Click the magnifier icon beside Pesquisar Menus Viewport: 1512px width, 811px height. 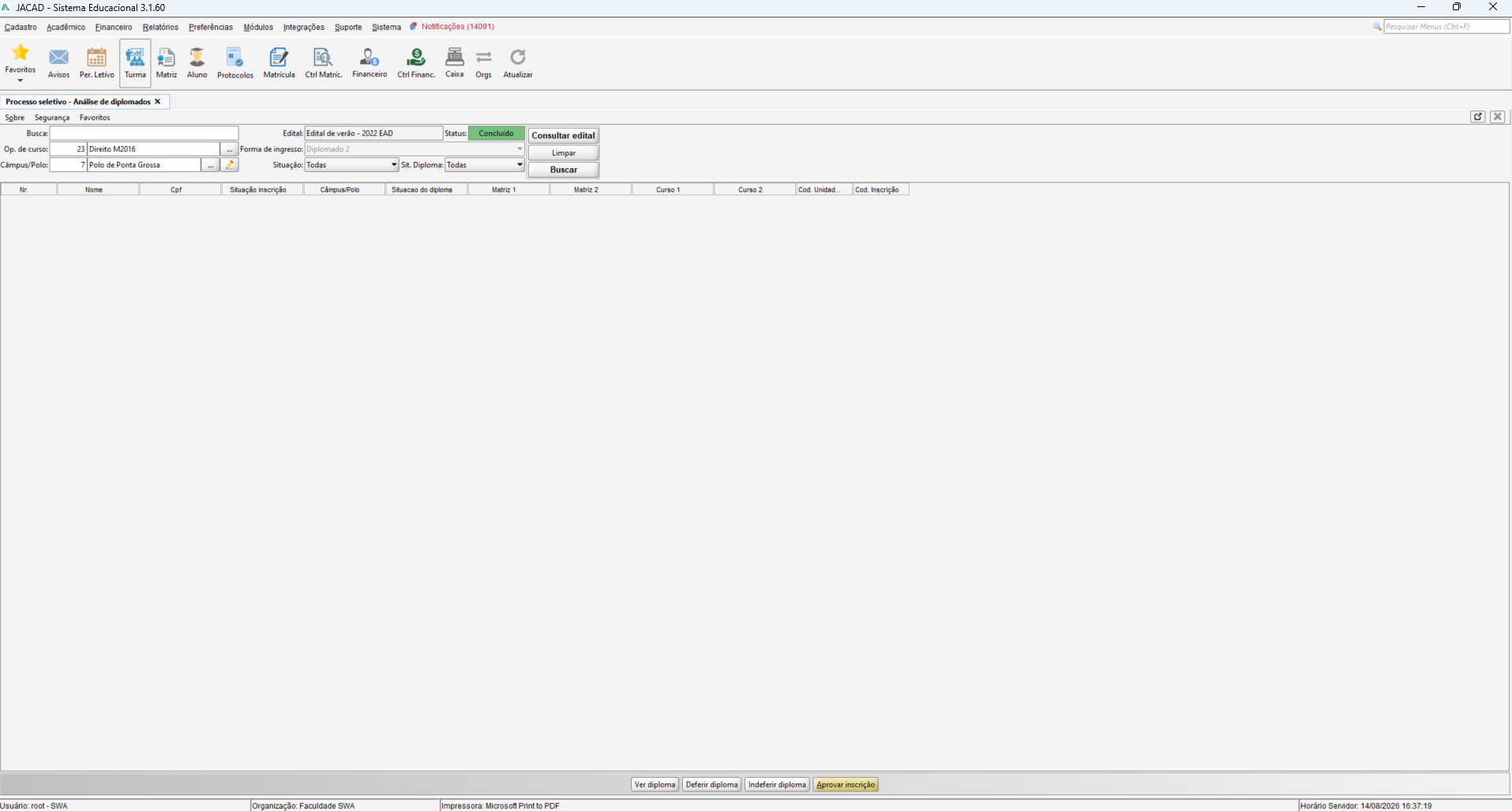coord(1377,27)
